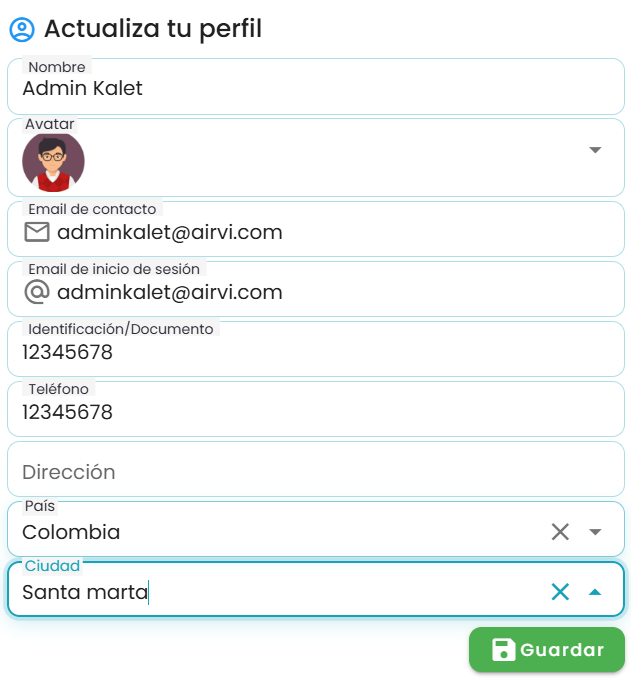This screenshot has width=631, height=686.
Task: Collapse the Ciudad dropdown arrow
Action: (595, 592)
